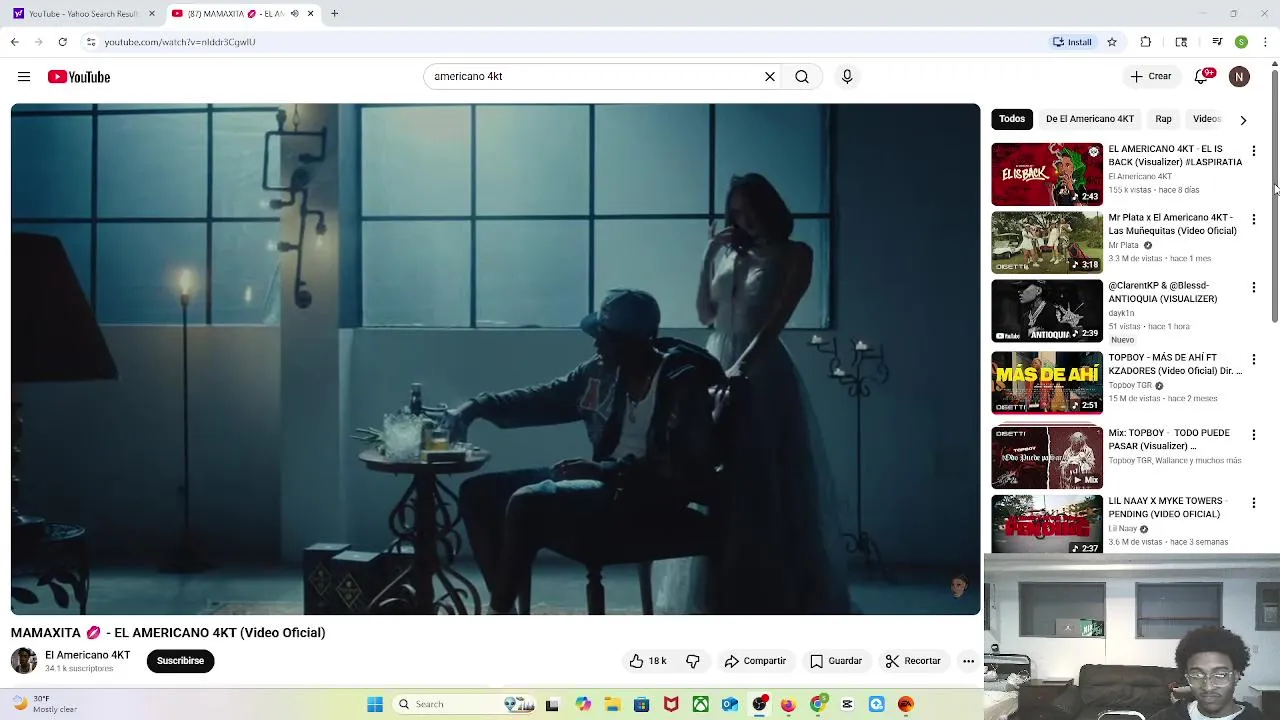Mute the MAMAXITA tab audio icon
This screenshot has width=1280, height=720.
pos(294,14)
